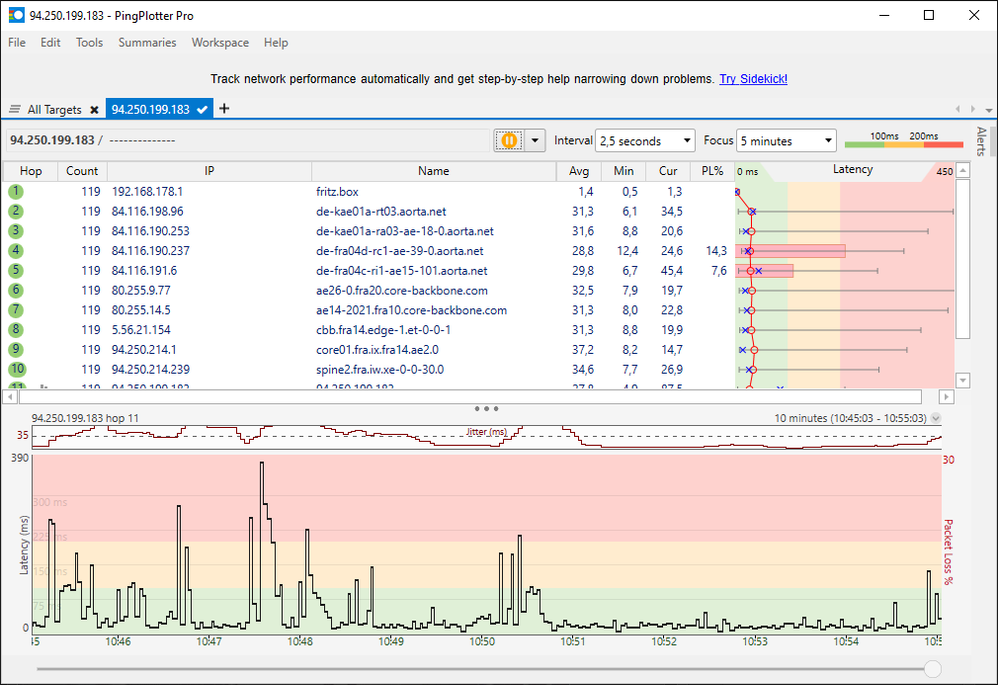This screenshot has height=685, width=998.
Task: Click the timeline slider handle at bottom
Action: tap(932, 668)
